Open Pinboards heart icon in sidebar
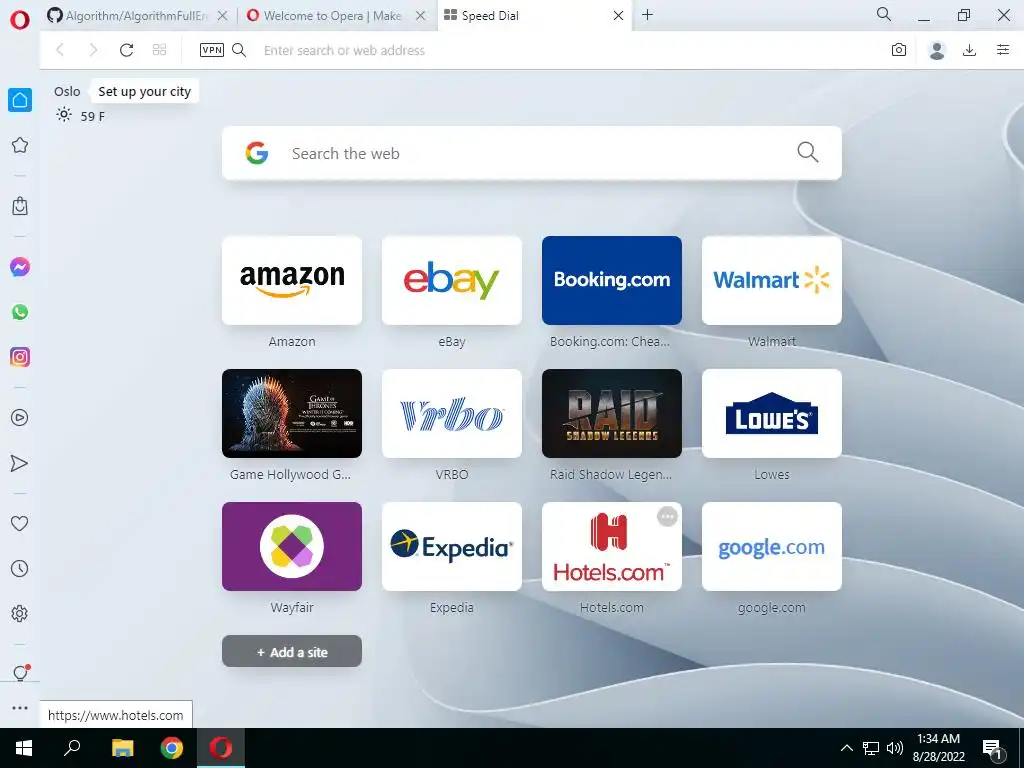 point(20,523)
